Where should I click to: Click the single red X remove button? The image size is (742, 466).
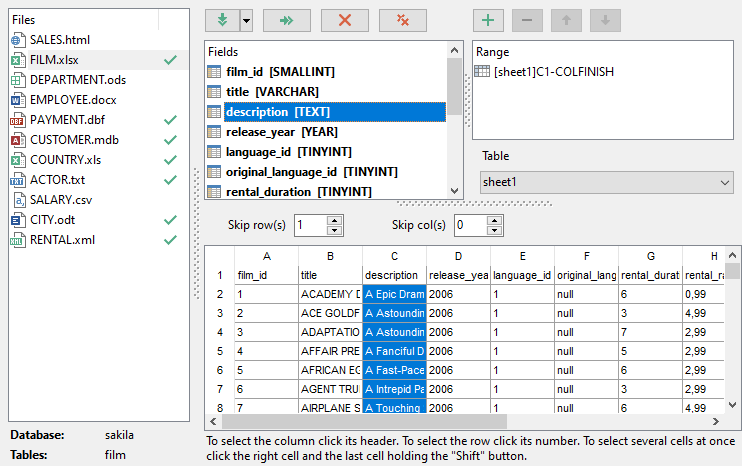(345, 20)
